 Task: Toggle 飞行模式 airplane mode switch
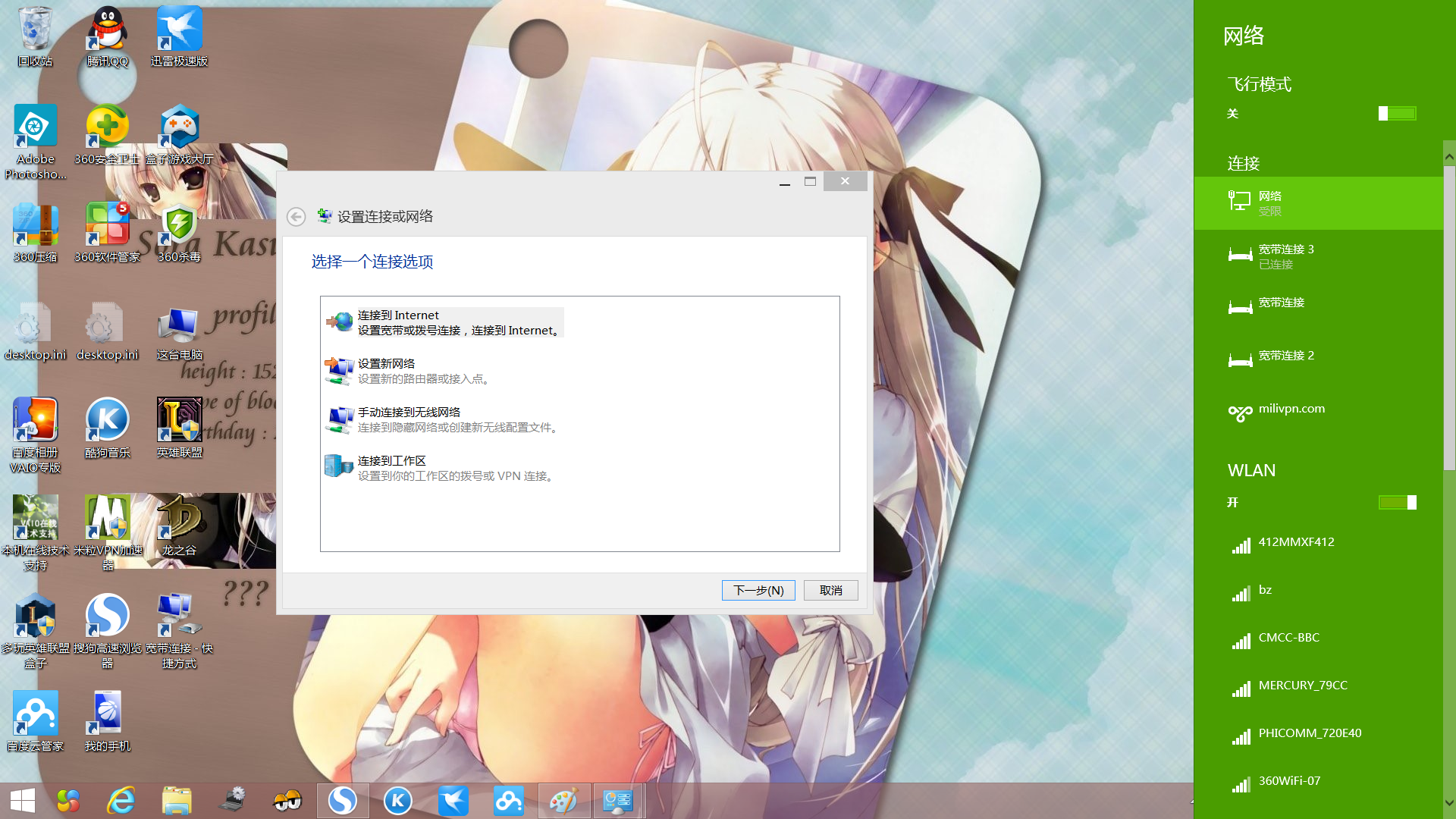pos(1397,113)
